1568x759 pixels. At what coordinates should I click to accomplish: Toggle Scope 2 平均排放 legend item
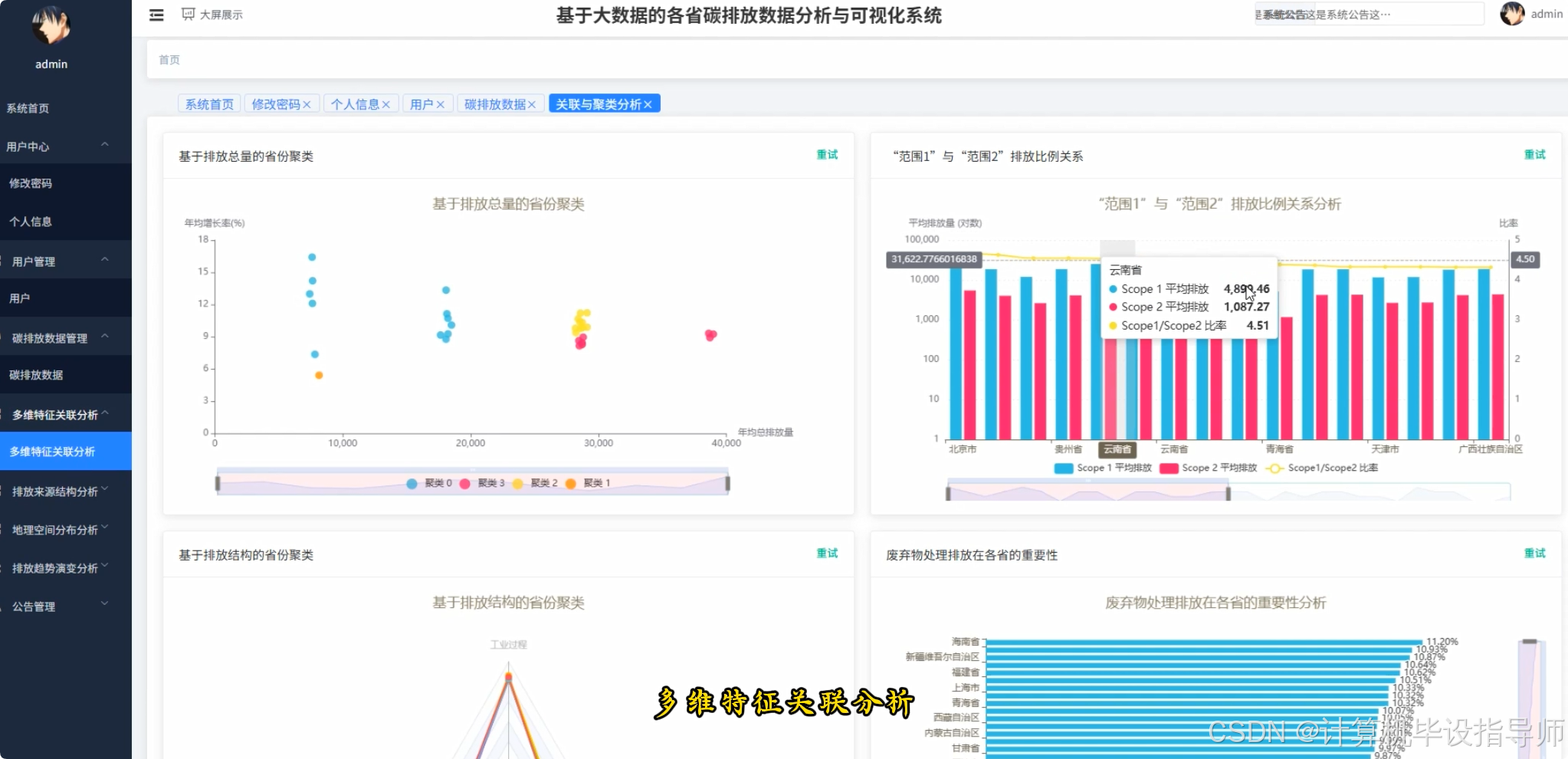point(1209,468)
